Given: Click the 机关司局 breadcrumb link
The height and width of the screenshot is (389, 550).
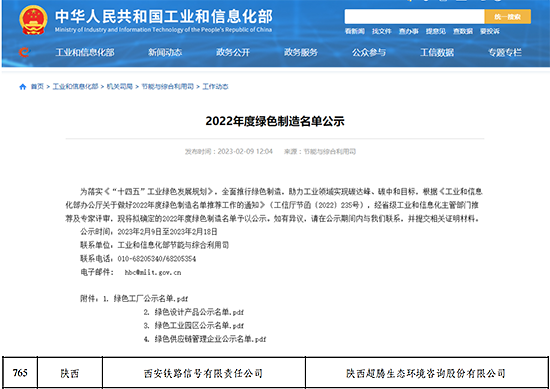Looking at the screenshot, I should point(120,87).
